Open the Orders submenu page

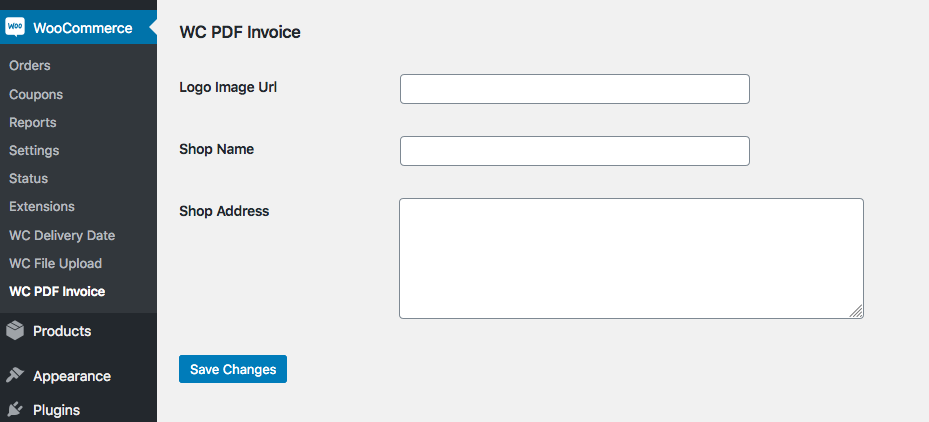pyautogui.click(x=30, y=66)
